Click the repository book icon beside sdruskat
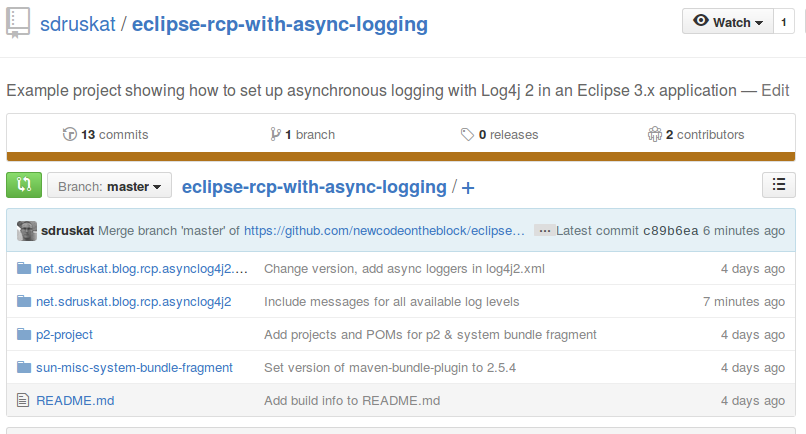Screen dimensions: 806x434 (18, 23)
